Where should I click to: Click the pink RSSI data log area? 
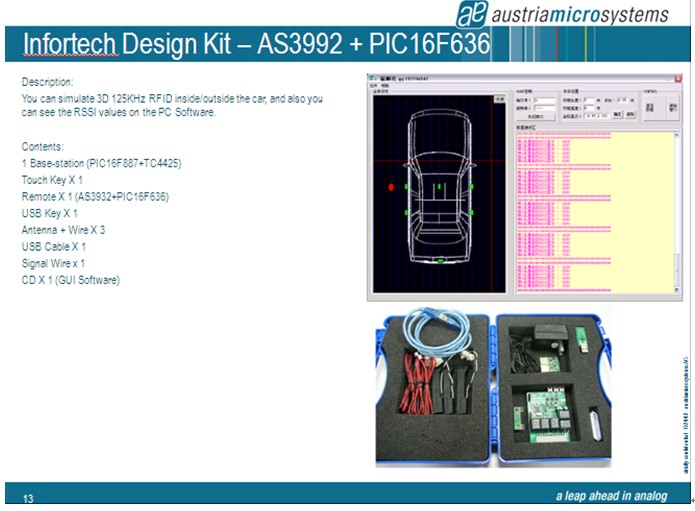[560, 210]
